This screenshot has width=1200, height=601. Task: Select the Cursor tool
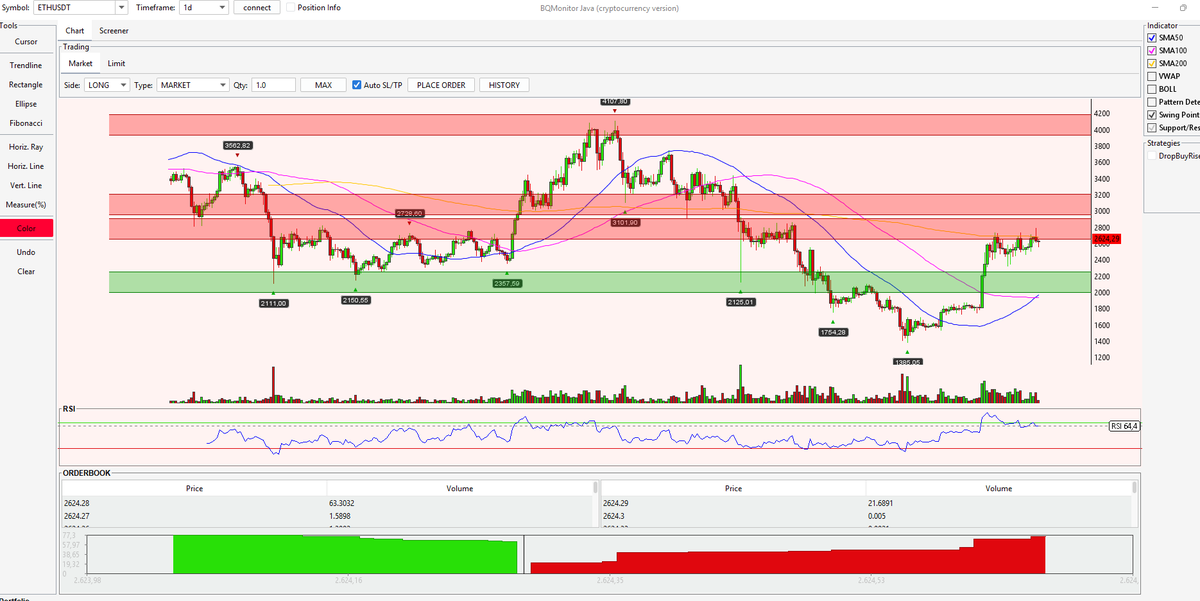(26, 42)
